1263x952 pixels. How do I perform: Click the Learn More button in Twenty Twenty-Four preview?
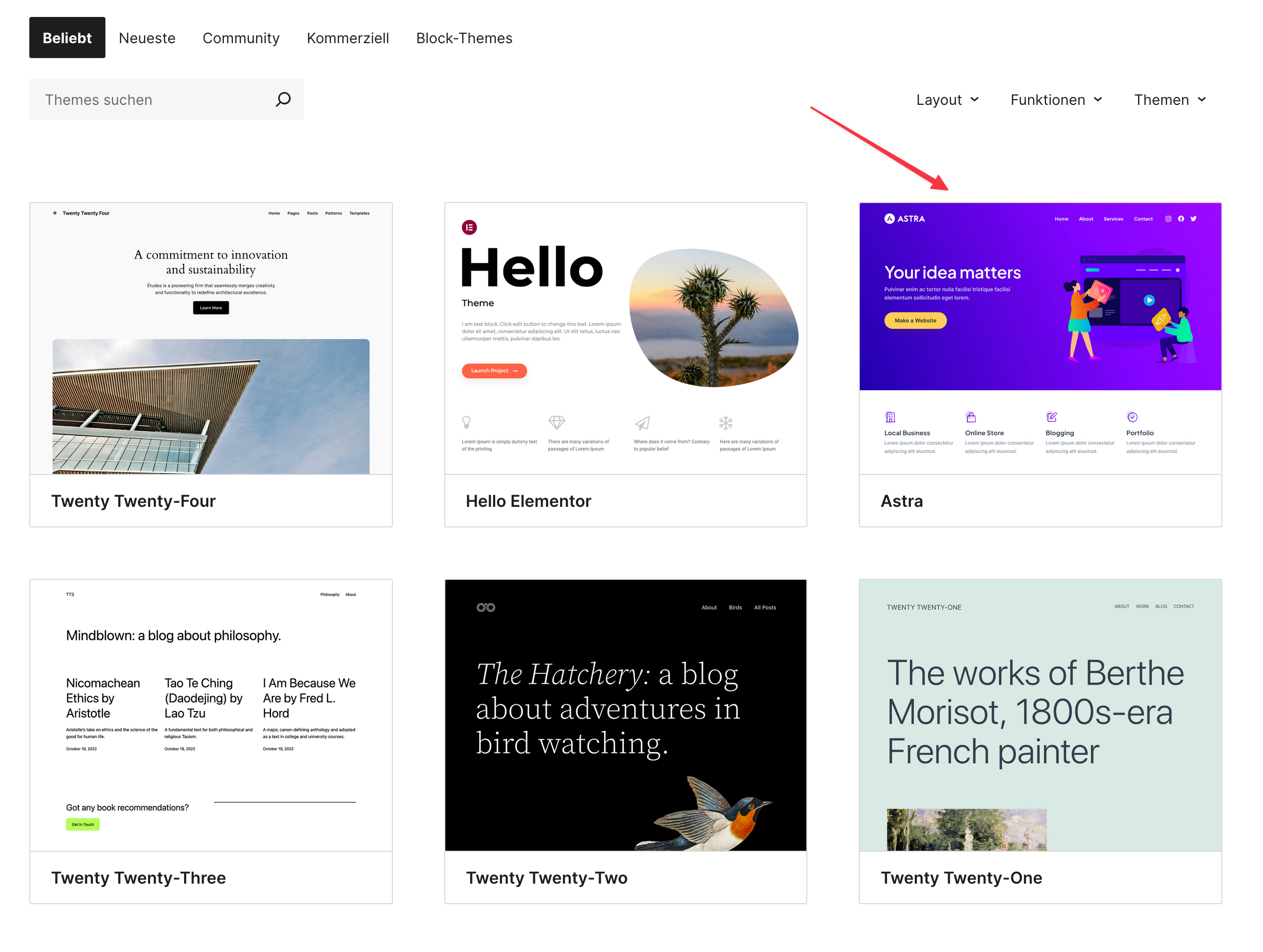(x=211, y=307)
